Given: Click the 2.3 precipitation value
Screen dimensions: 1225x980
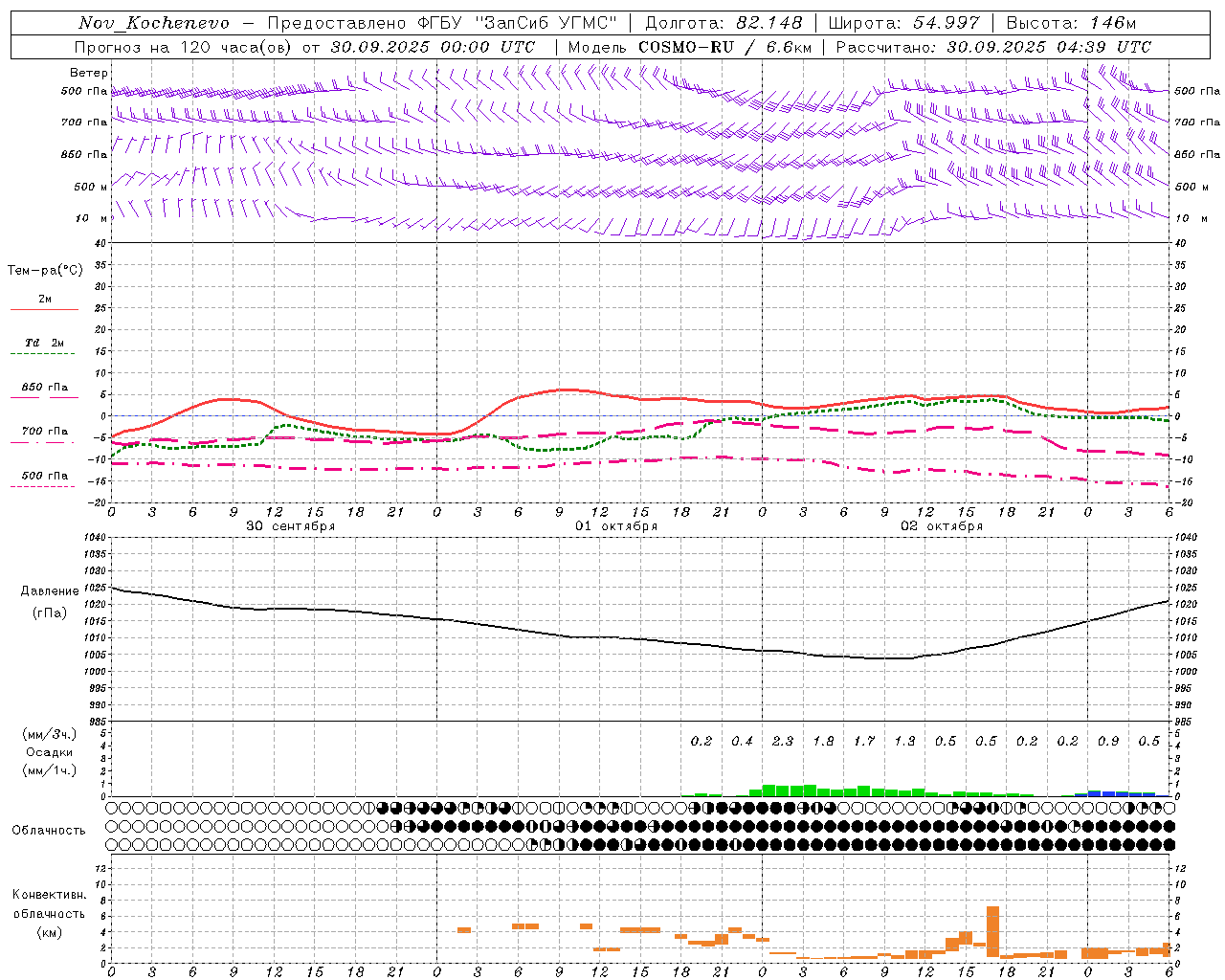Looking at the screenshot, I should tap(783, 742).
